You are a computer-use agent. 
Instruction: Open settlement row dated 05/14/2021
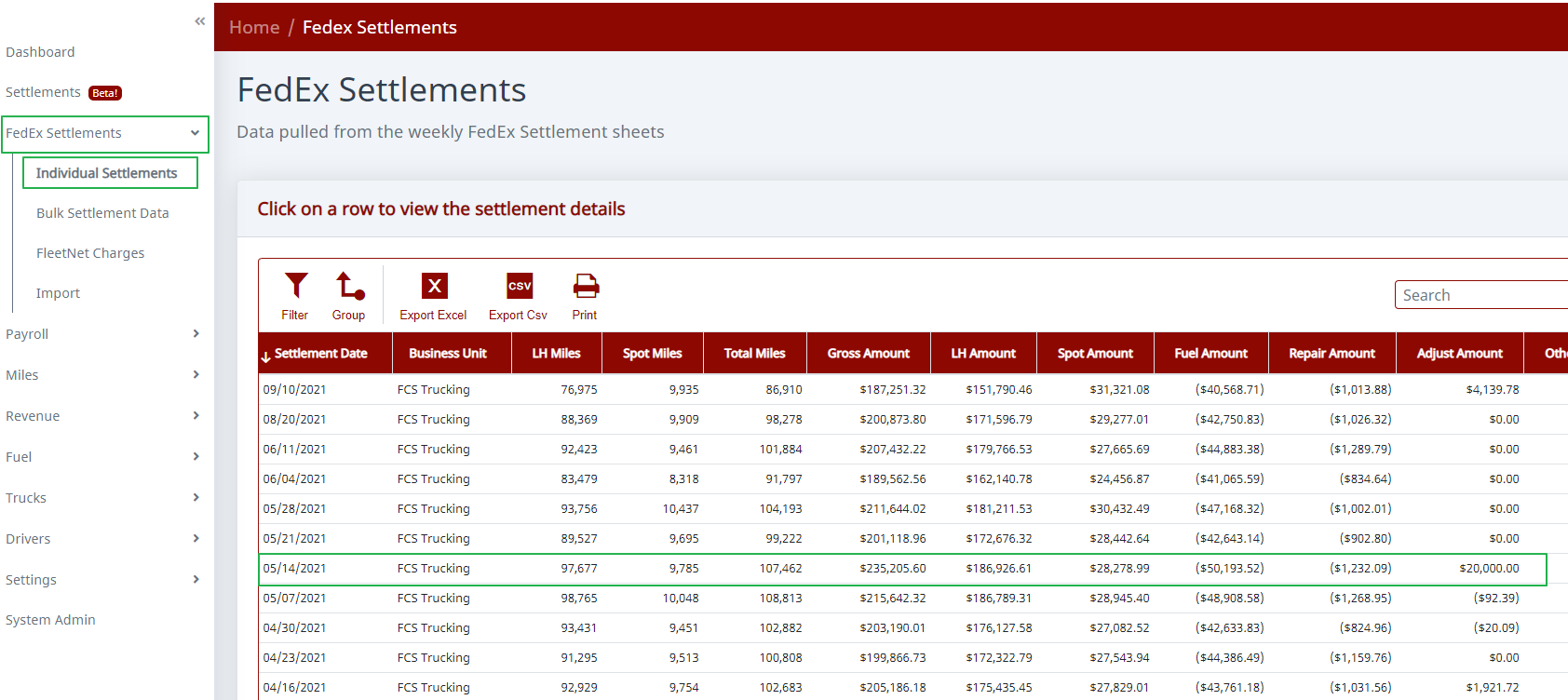click(x=912, y=569)
